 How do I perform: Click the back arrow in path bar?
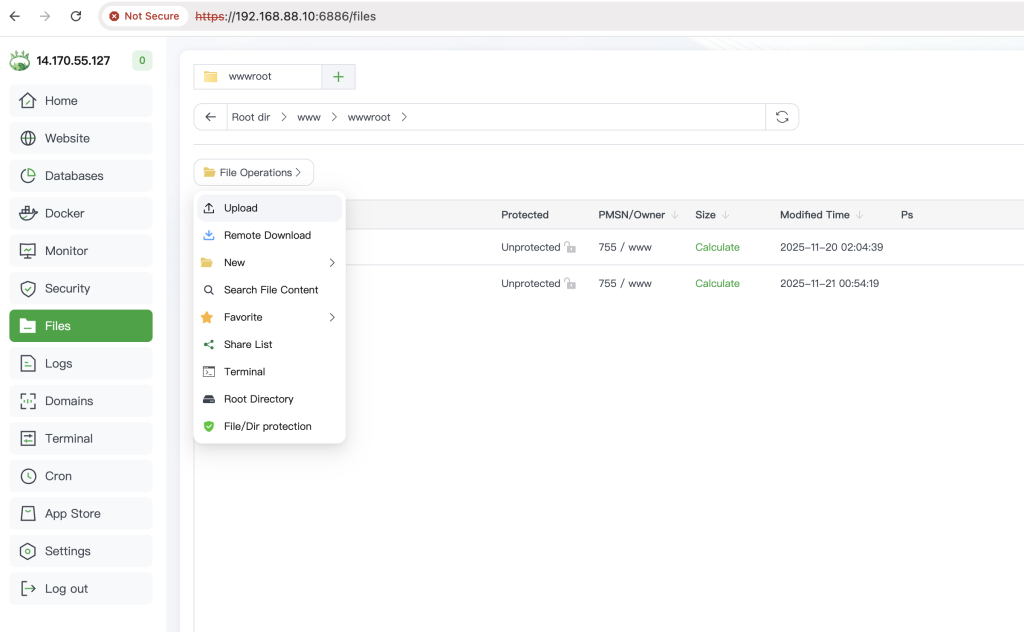tap(210, 117)
